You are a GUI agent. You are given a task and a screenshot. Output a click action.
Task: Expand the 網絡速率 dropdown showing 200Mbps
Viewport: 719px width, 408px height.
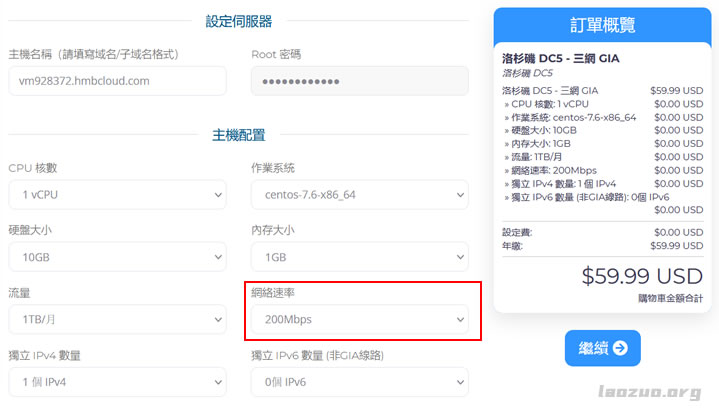[x=359, y=320]
